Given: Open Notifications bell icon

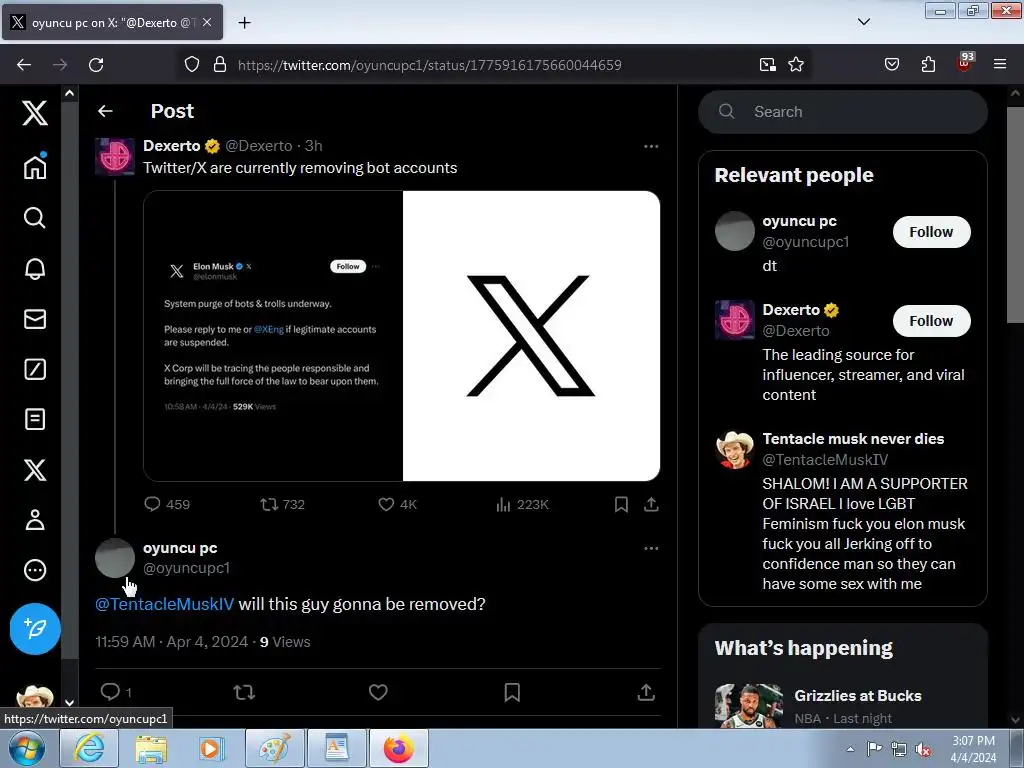Looking at the screenshot, I should tap(35, 268).
